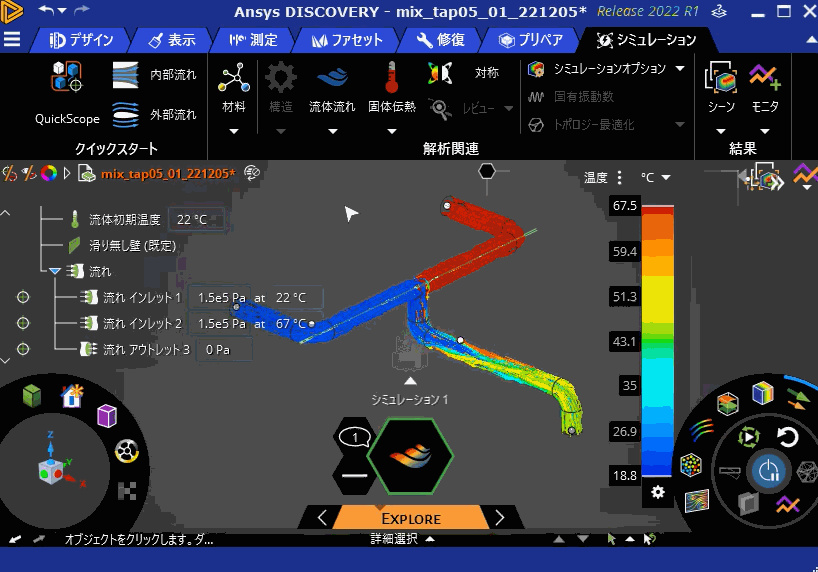Click the home view icon
This screenshot has width=818, height=572.
click(72, 396)
